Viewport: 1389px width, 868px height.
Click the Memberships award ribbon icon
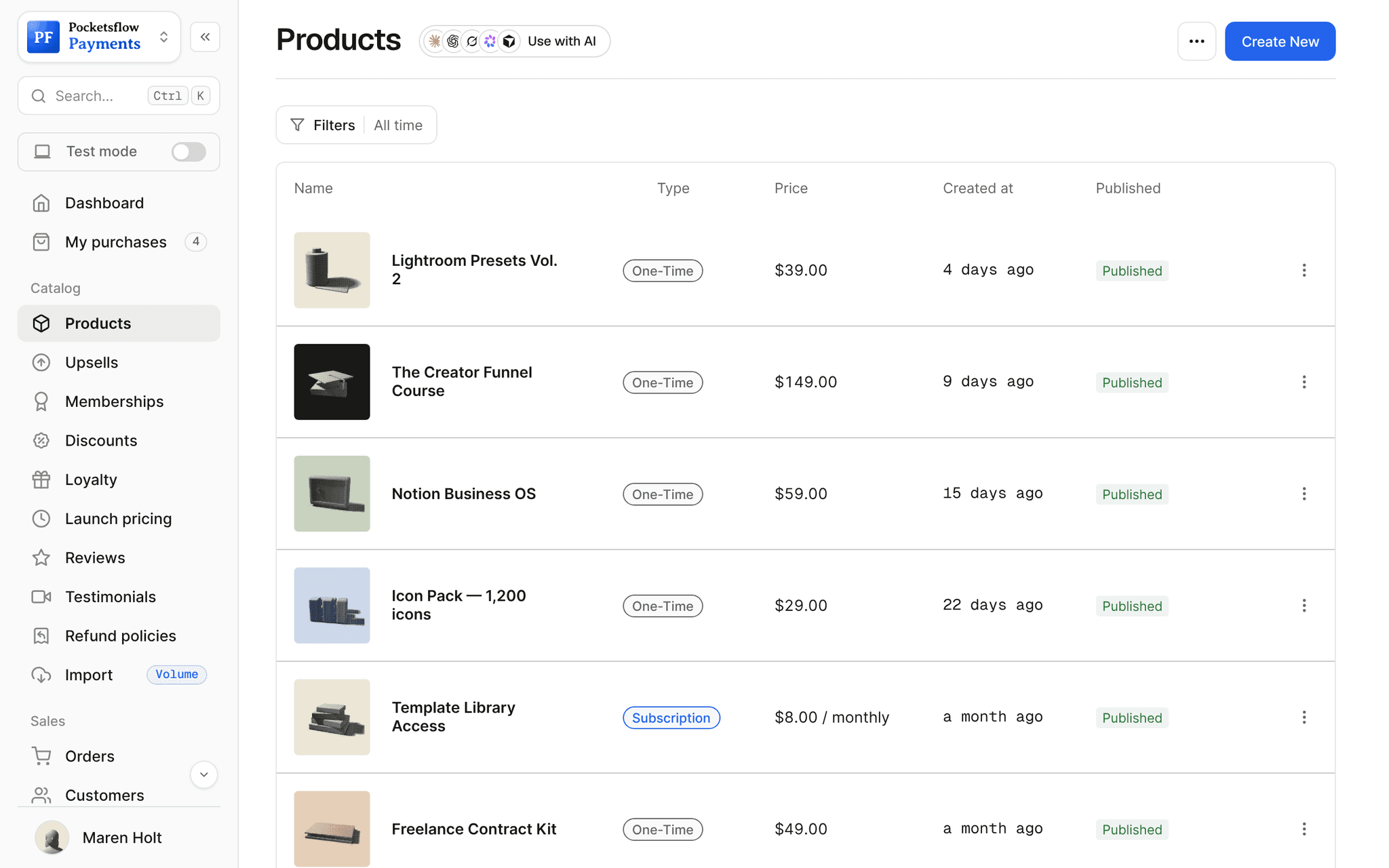(x=41, y=401)
